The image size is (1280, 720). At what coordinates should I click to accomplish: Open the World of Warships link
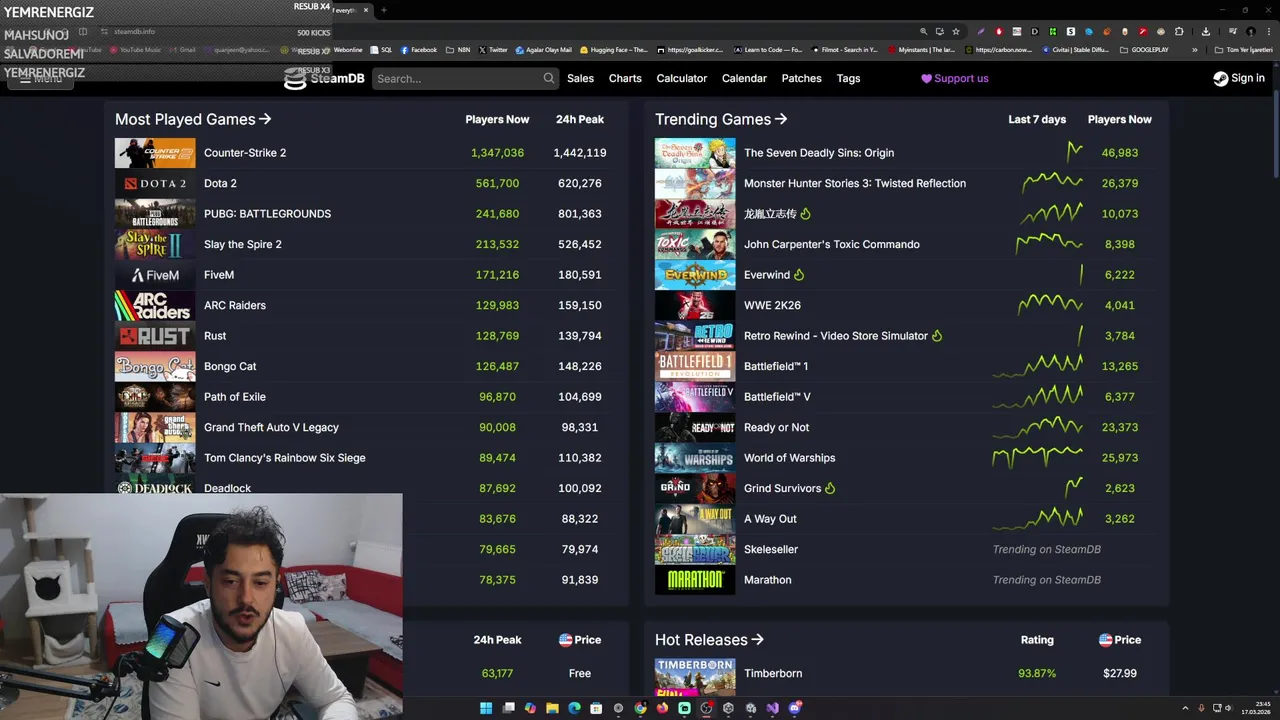(790, 458)
